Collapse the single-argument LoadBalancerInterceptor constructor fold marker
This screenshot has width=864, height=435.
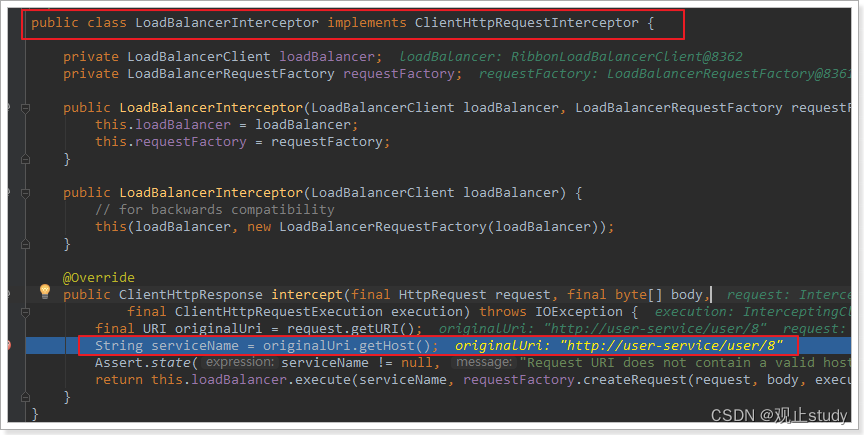point(25,193)
